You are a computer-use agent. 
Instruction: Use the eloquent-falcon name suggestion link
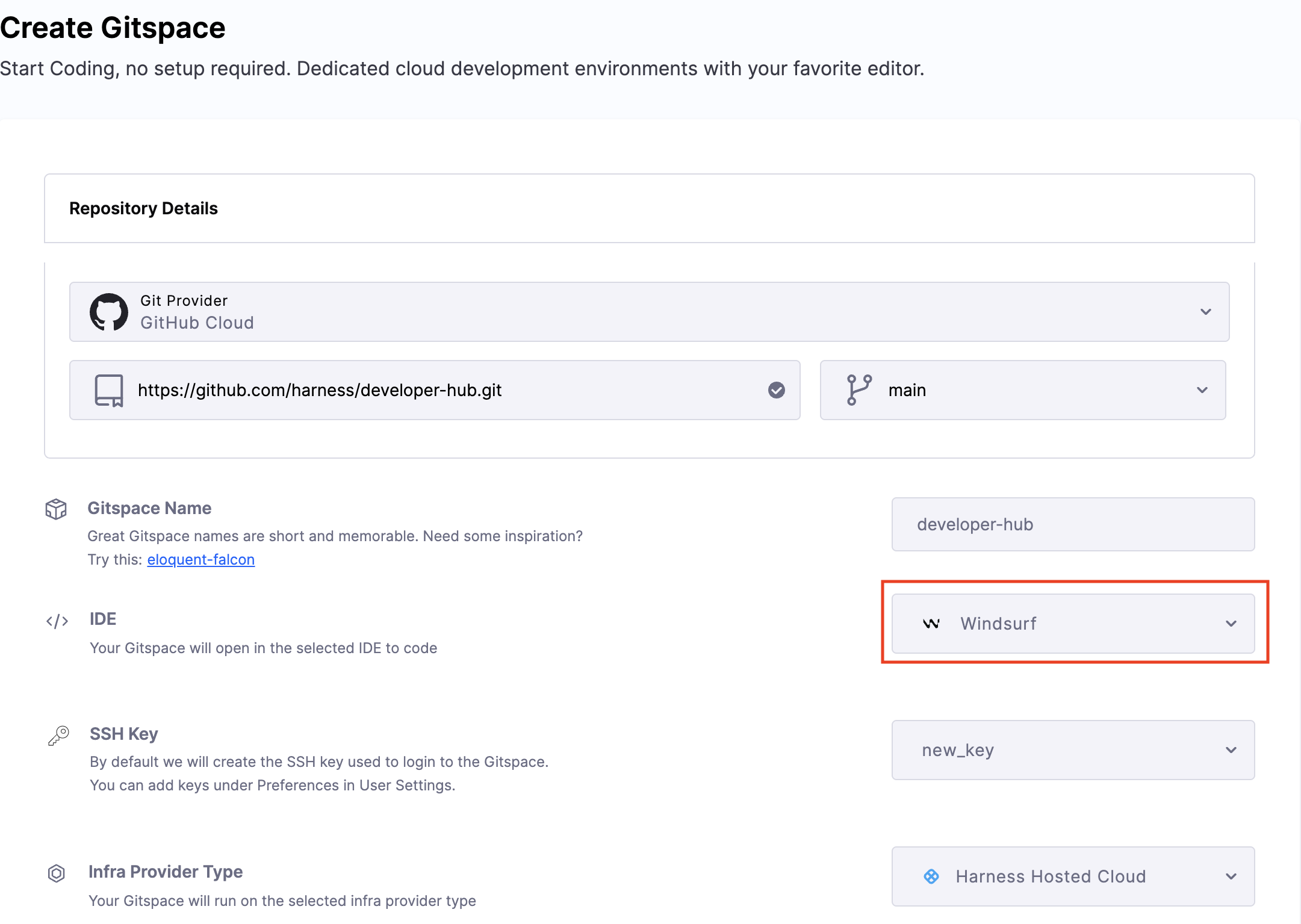coord(200,560)
